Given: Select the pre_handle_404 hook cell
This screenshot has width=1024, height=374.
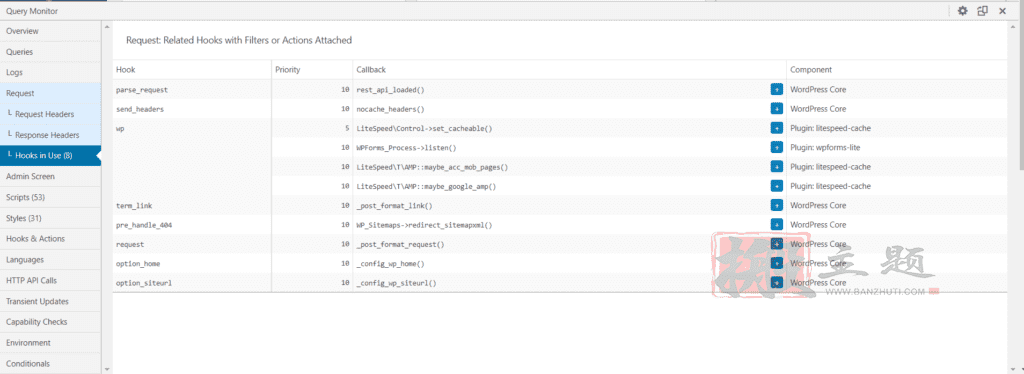Looking at the screenshot, I should click(x=192, y=225).
